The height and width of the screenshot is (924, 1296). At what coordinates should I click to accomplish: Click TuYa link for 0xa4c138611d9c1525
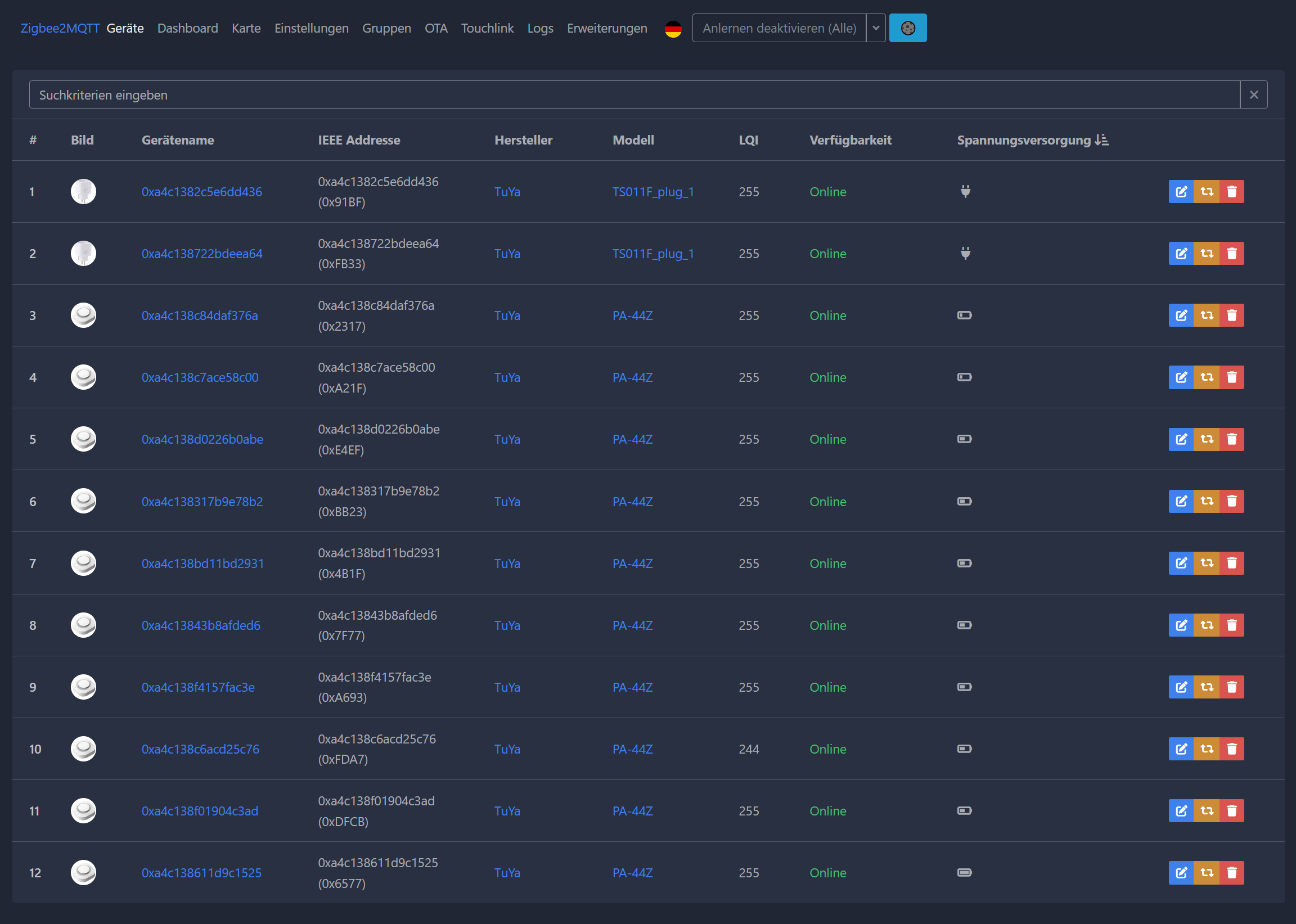tap(507, 873)
